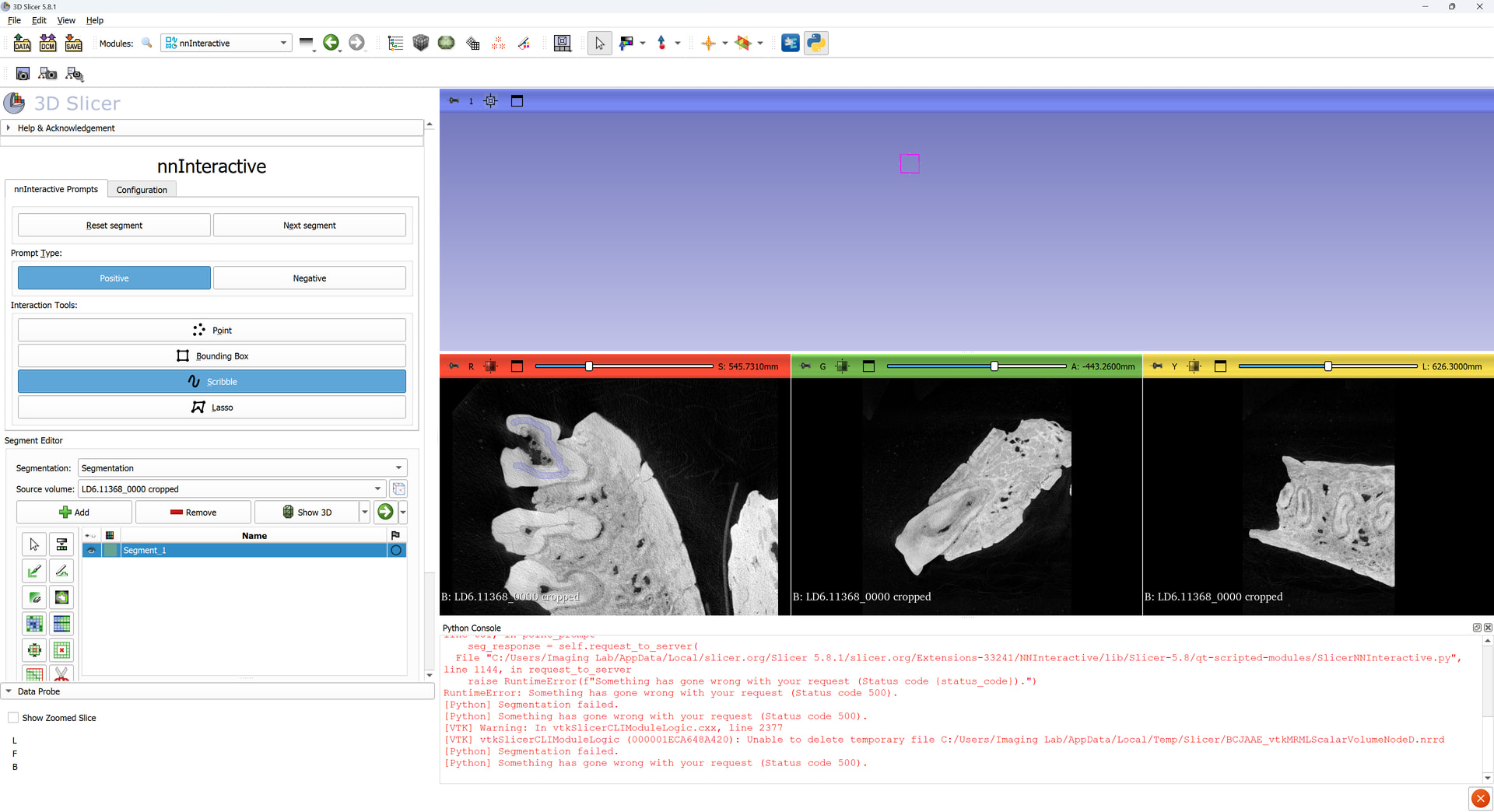Open the Markups module red dots icon
This screenshot has height=812, width=1494.
[x=498, y=43]
